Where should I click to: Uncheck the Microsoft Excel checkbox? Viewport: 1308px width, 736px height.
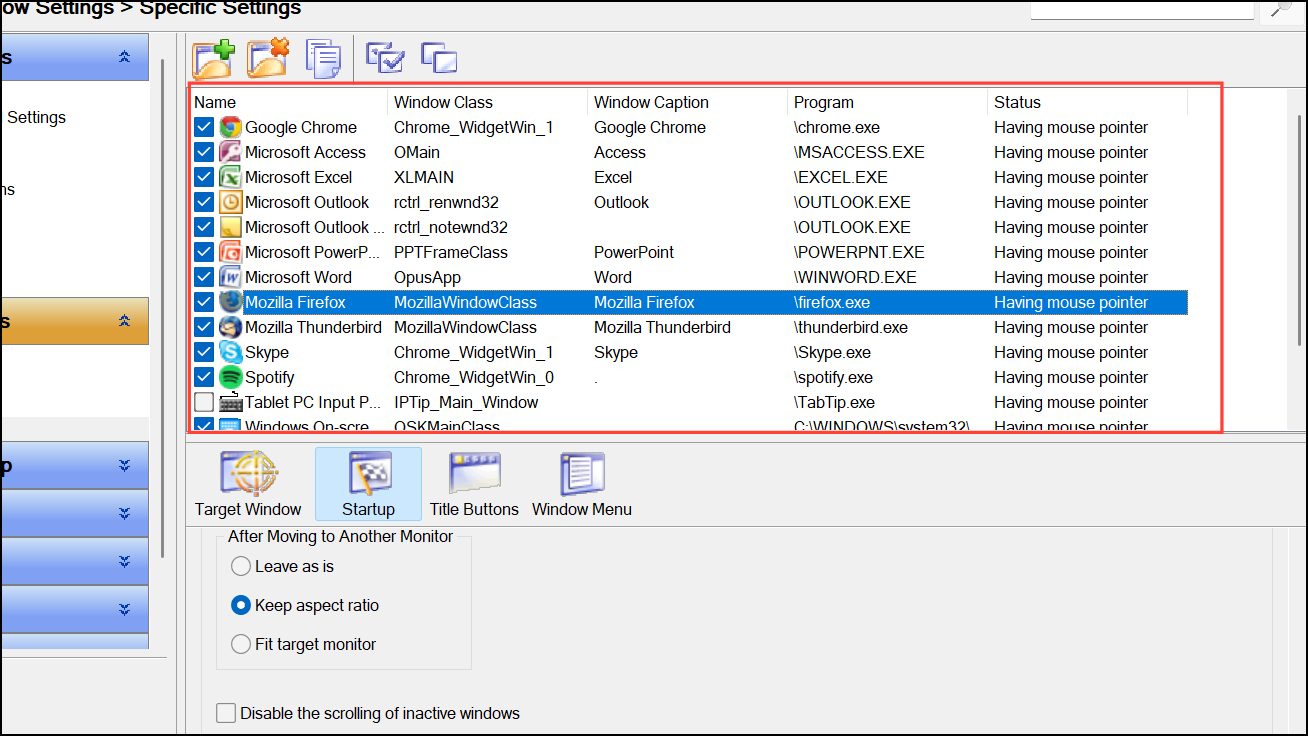[x=204, y=177]
